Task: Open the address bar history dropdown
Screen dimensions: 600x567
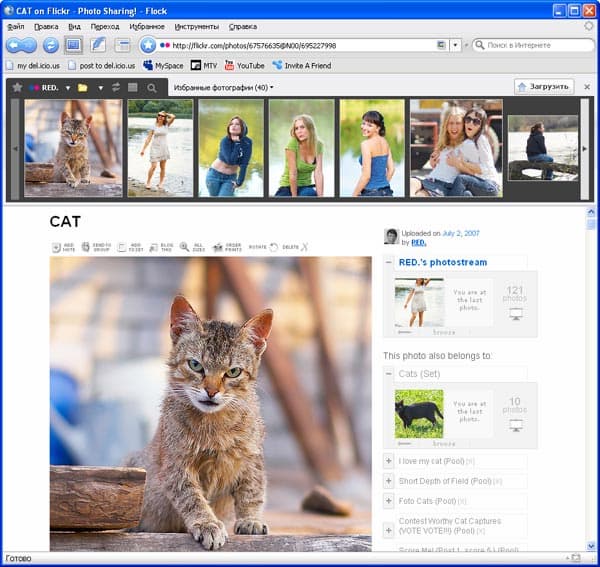Action: tap(455, 45)
